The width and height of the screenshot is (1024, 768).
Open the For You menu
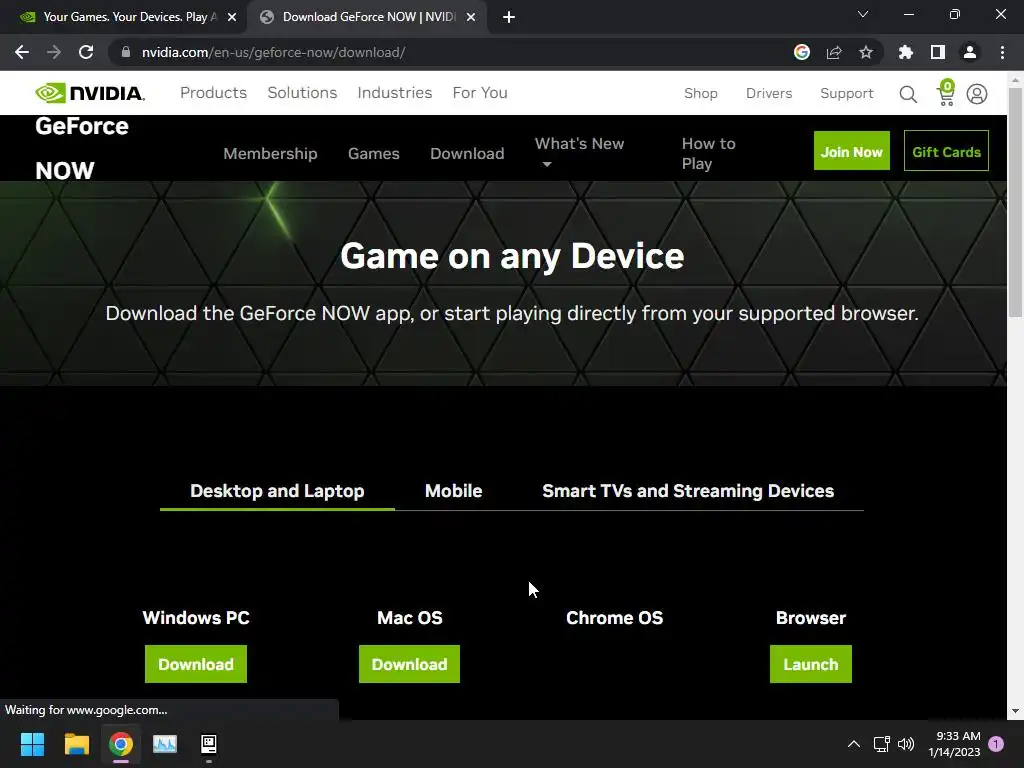click(480, 93)
